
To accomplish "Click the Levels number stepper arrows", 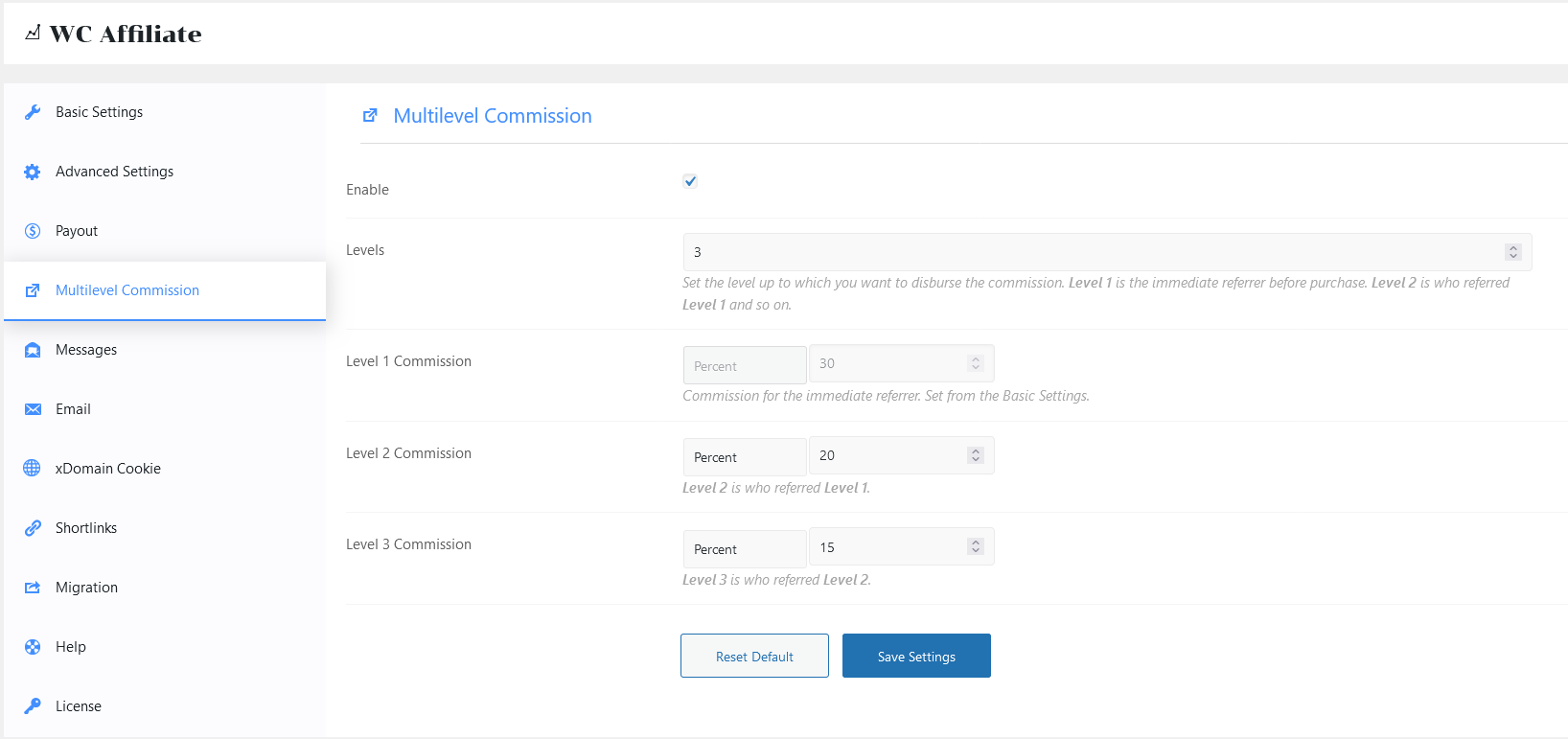I will coord(1513,252).
